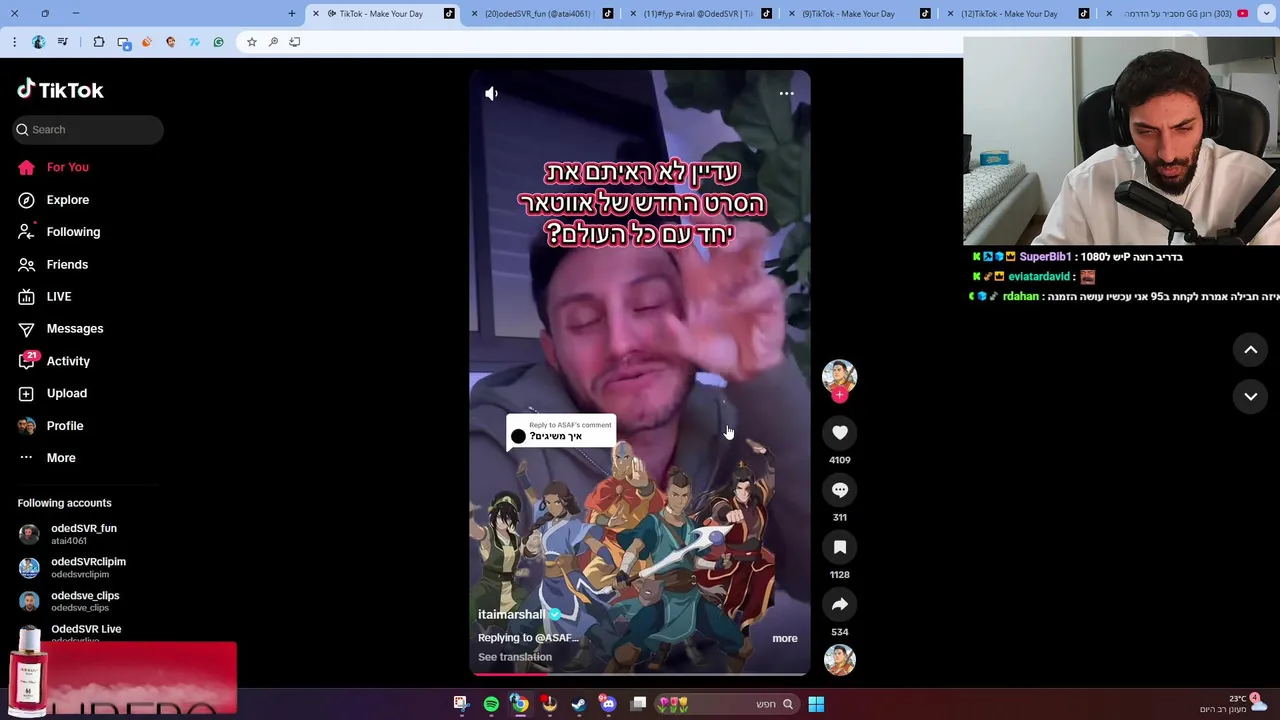1280x720 pixels.
Task: Open Snipping Tool from the taskbar
Action: tap(461, 705)
